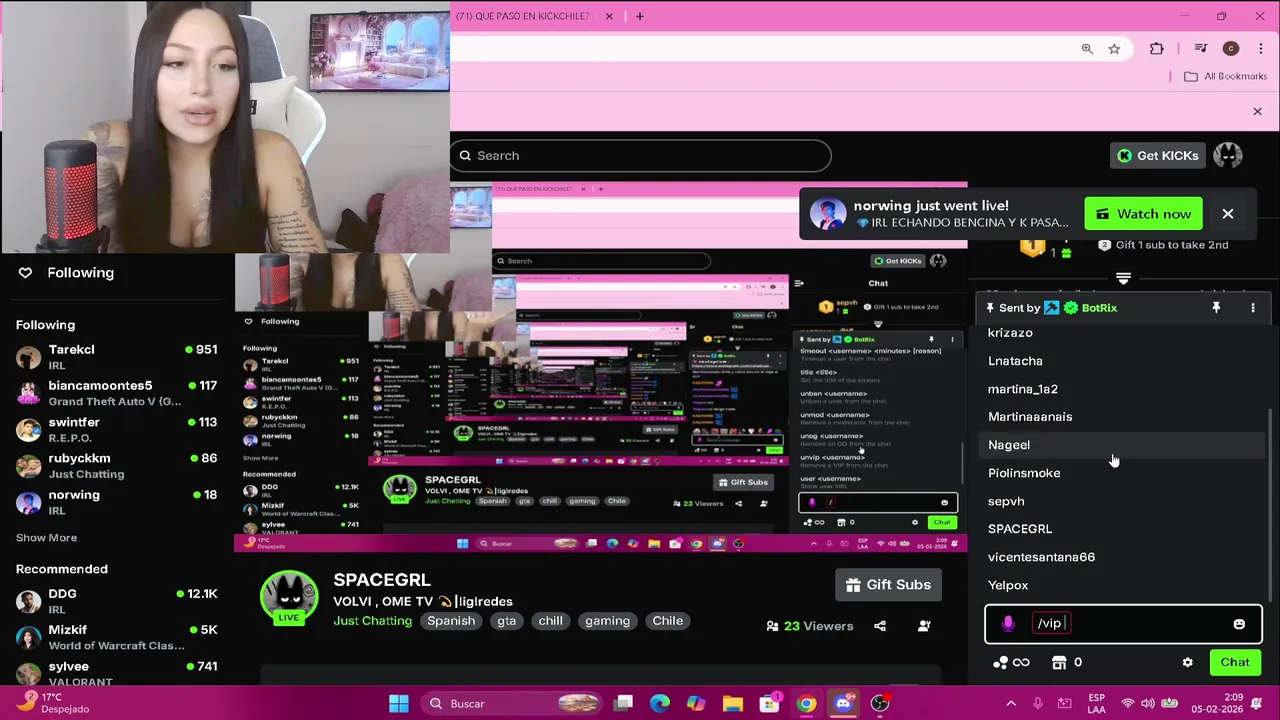This screenshot has height=720, width=1280.
Task: Open Chrome profile avatar
Action: [x=1231, y=49]
